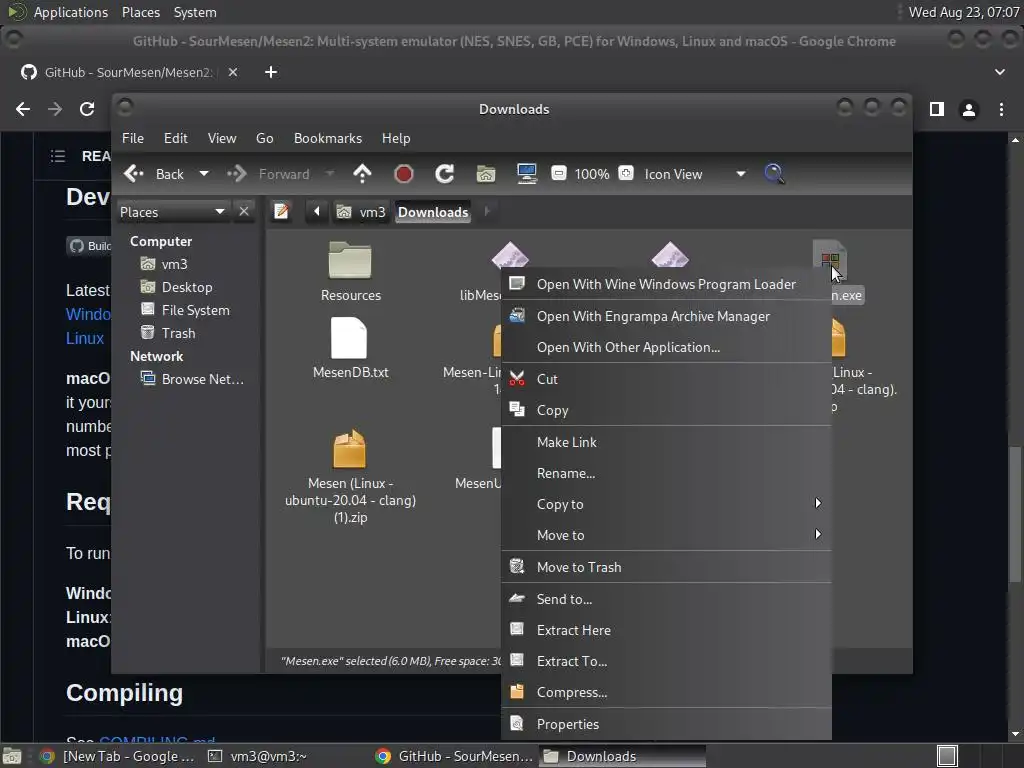Open Chrome three-dot menu
The image size is (1024, 768).
pos(1001,110)
